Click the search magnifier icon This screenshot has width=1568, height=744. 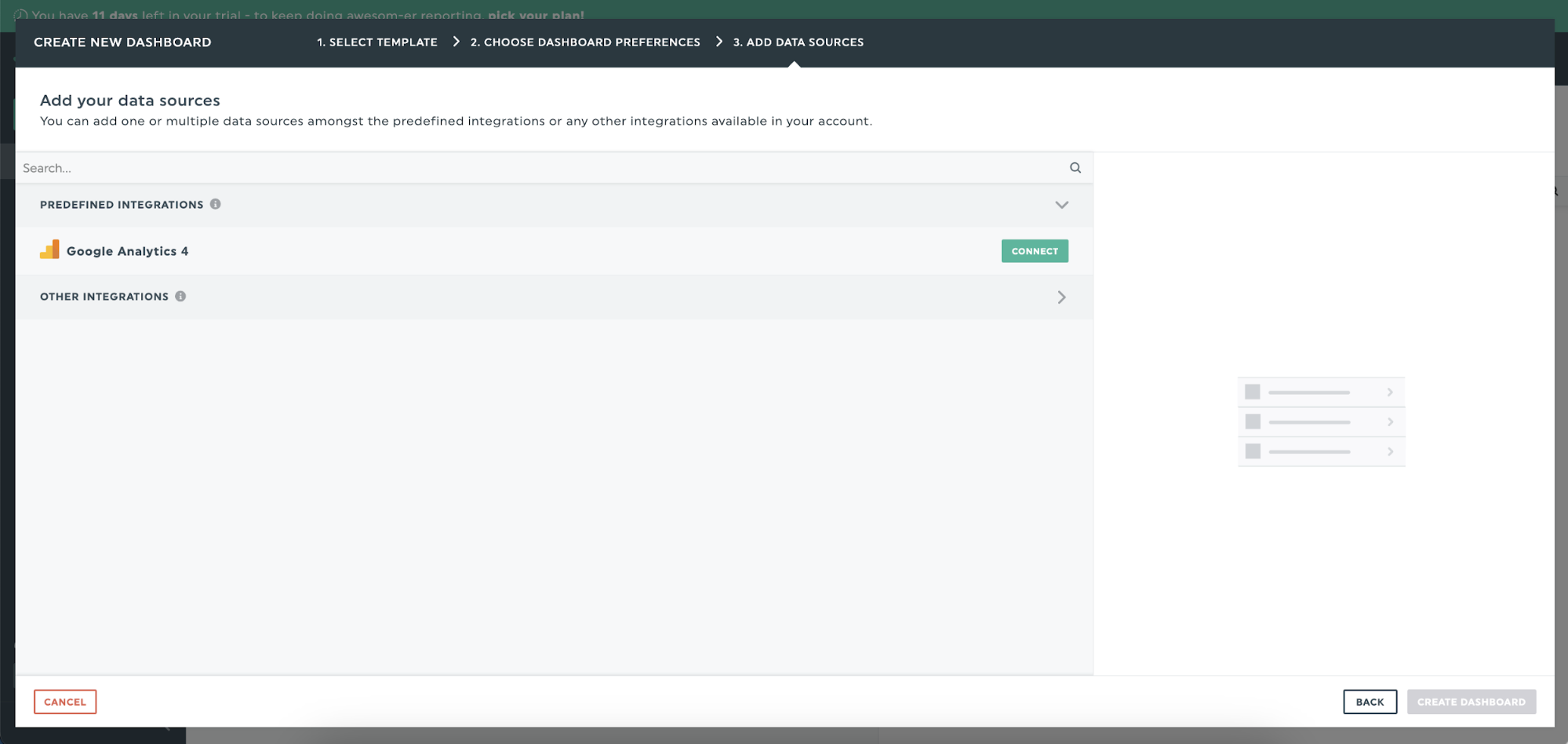point(1075,168)
